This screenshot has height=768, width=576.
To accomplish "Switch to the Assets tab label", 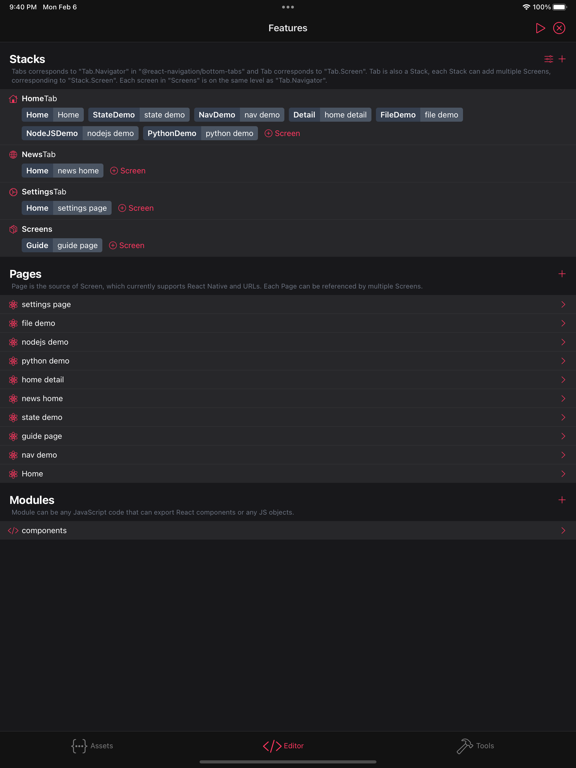I will click(x=102, y=746).
